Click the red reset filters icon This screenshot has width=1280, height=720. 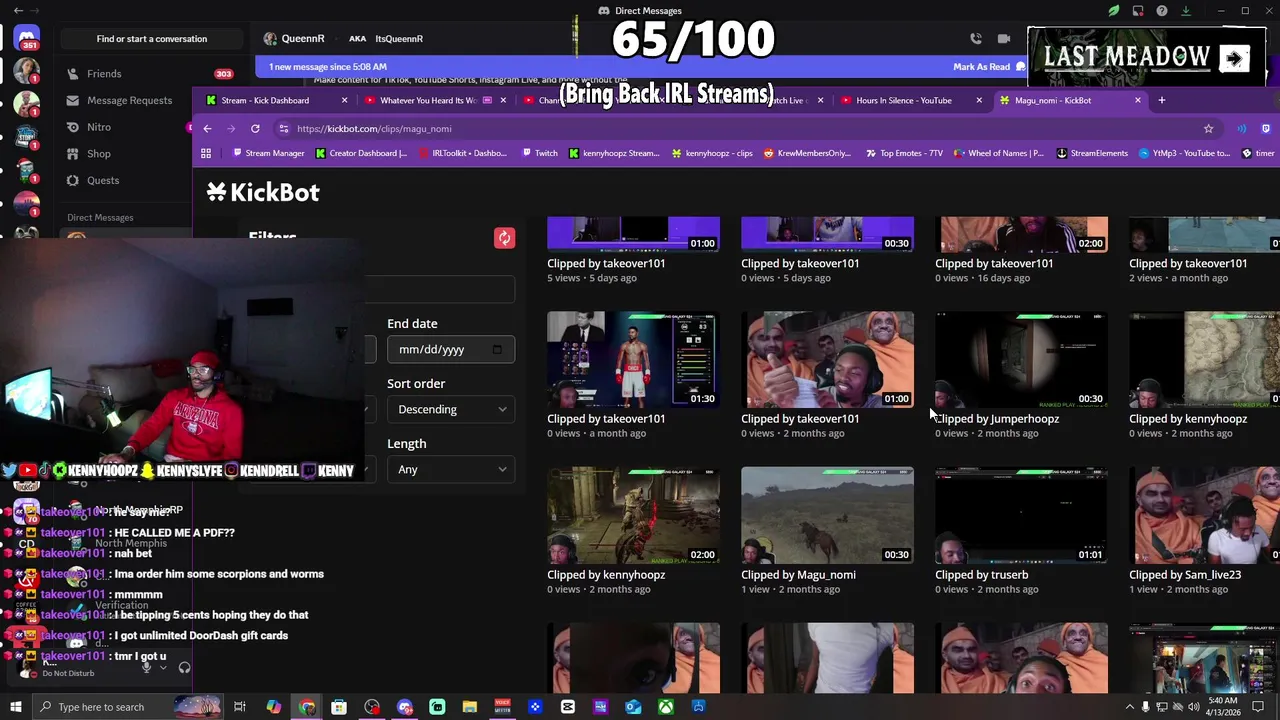pyautogui.click(x=504, y=238)
